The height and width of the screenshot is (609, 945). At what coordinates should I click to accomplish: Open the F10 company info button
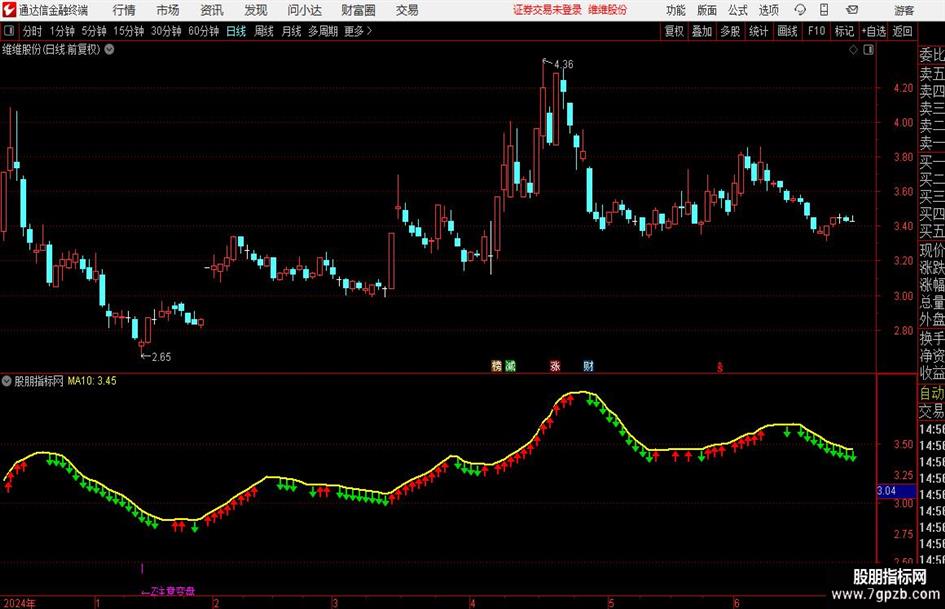point(816,31)
